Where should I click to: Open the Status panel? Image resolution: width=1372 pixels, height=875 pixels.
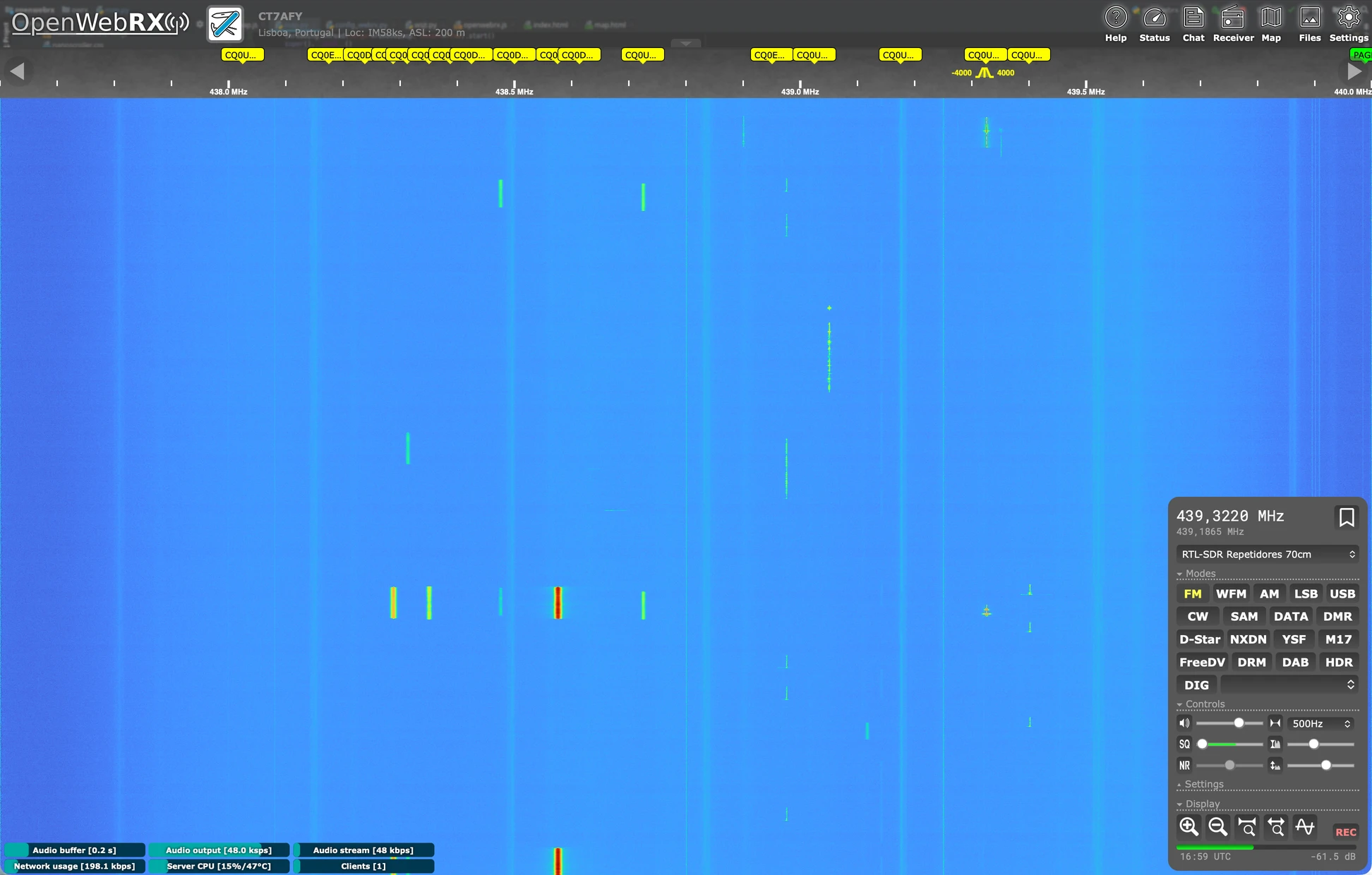click(1155, 24)
